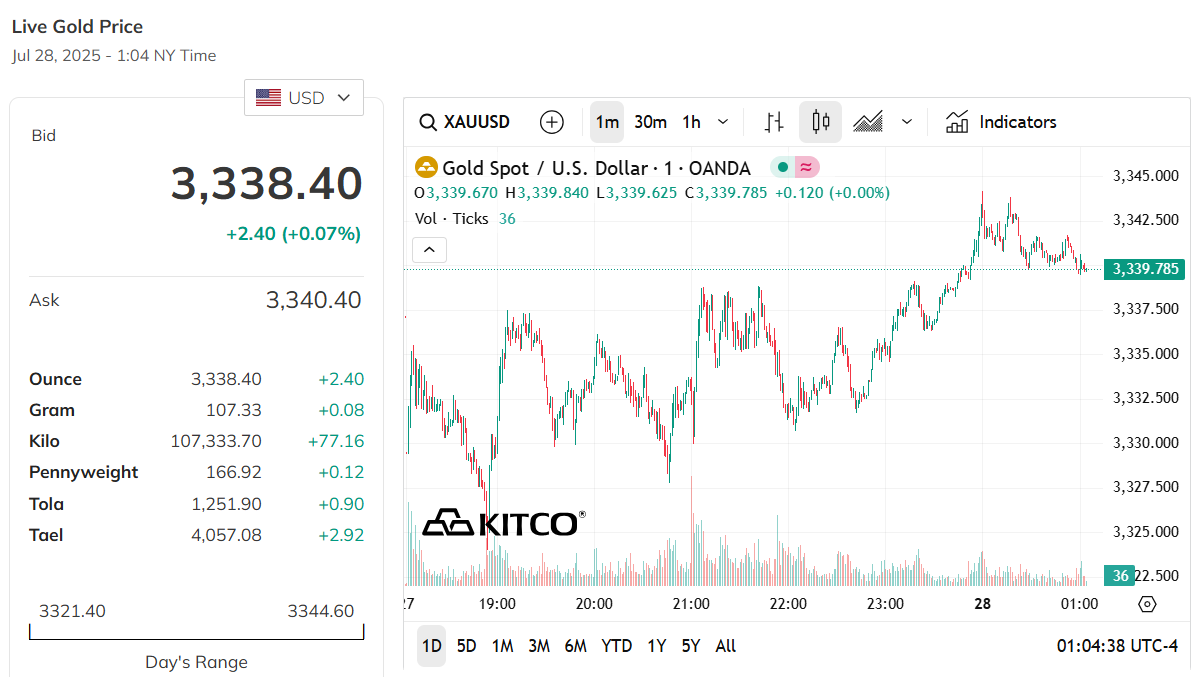The image size is (1197, 677).
Task: Open chart settings hexagon icon
Action: pyautogui.click(x=1147, y=604)
